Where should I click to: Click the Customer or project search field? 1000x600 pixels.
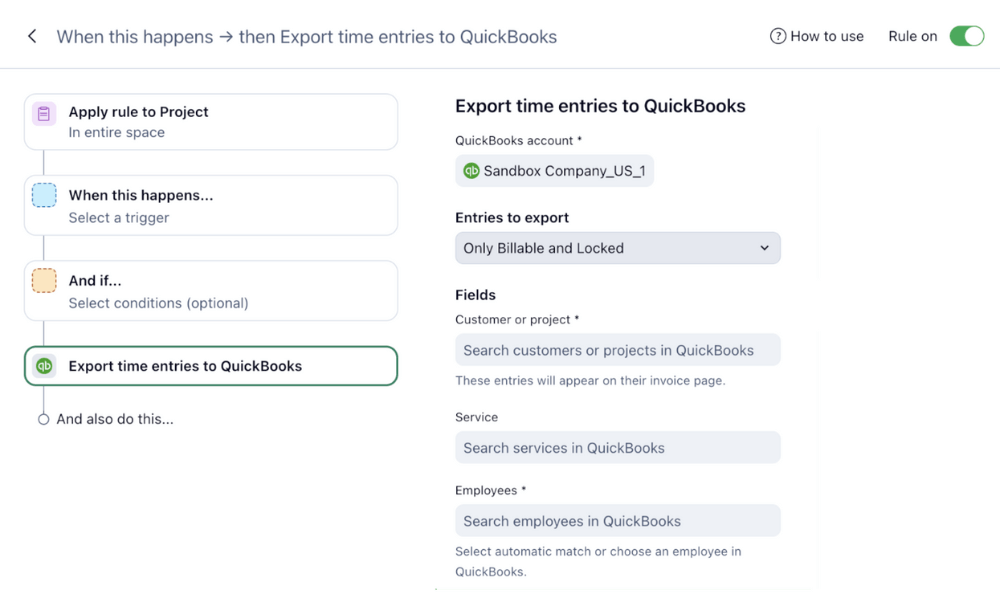pos(617,350)
